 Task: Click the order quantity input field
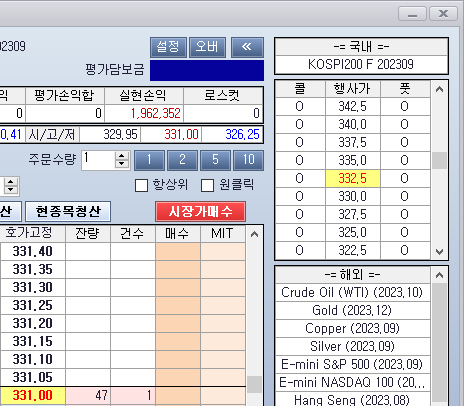coord(98,160)
